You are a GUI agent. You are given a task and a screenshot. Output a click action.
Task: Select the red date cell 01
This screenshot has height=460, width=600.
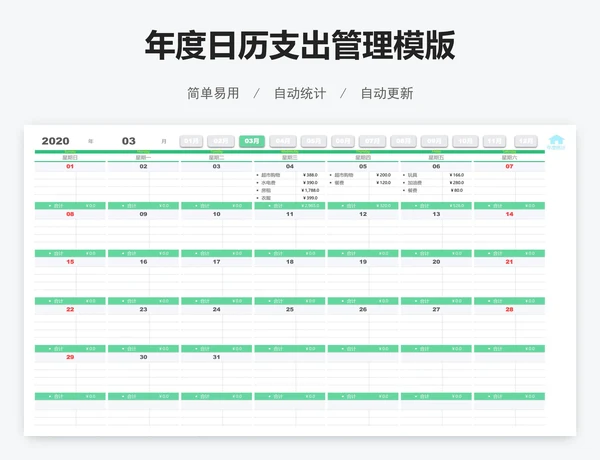click(x=70, y=166)
